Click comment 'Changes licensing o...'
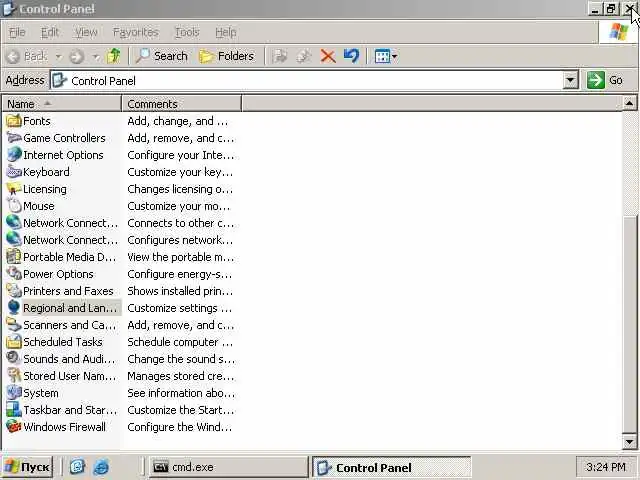Image resolution: width=640 pixels, height=480 pixels. click(x=180, y=189)
